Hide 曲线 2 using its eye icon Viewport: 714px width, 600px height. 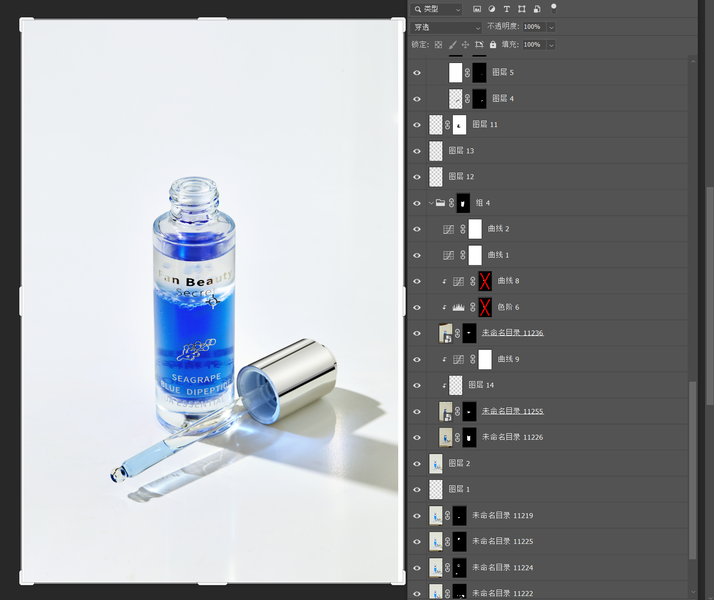(x=417, y=229)
